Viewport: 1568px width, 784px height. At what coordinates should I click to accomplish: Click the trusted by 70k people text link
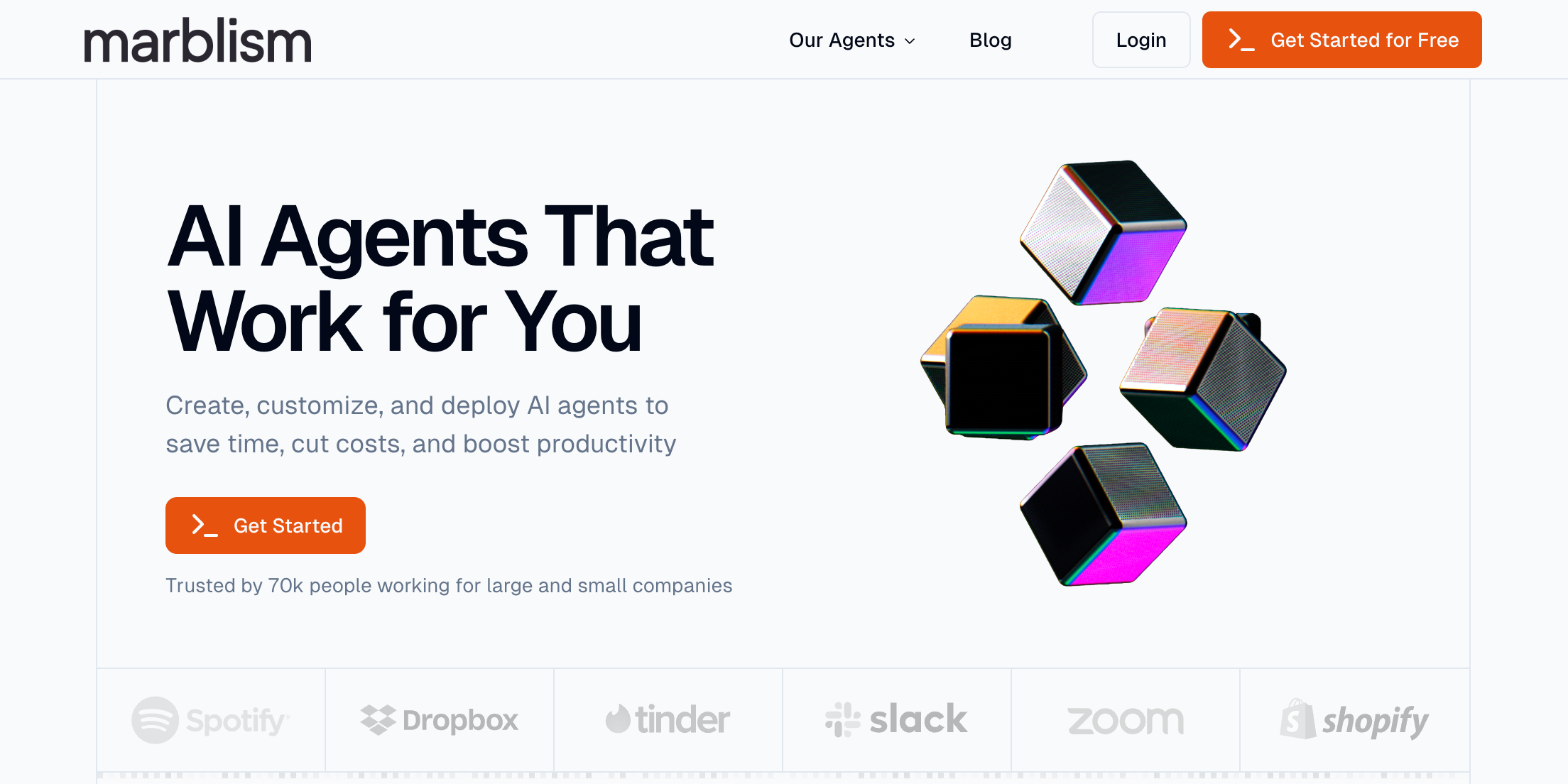(x=448, y=585)
